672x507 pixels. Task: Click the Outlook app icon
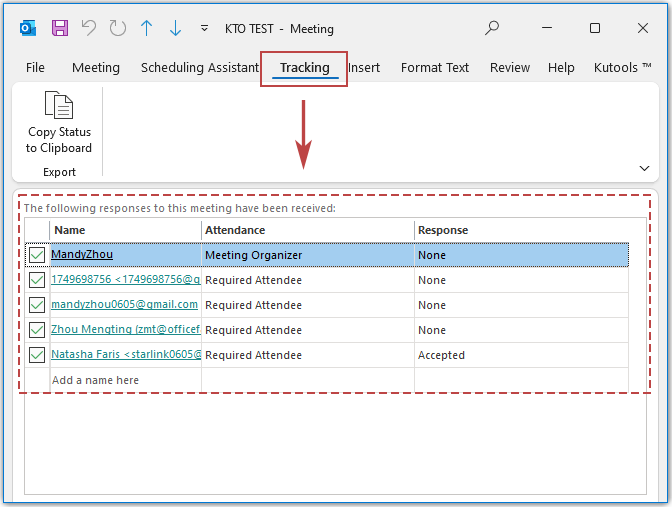(x=28, y=29)
